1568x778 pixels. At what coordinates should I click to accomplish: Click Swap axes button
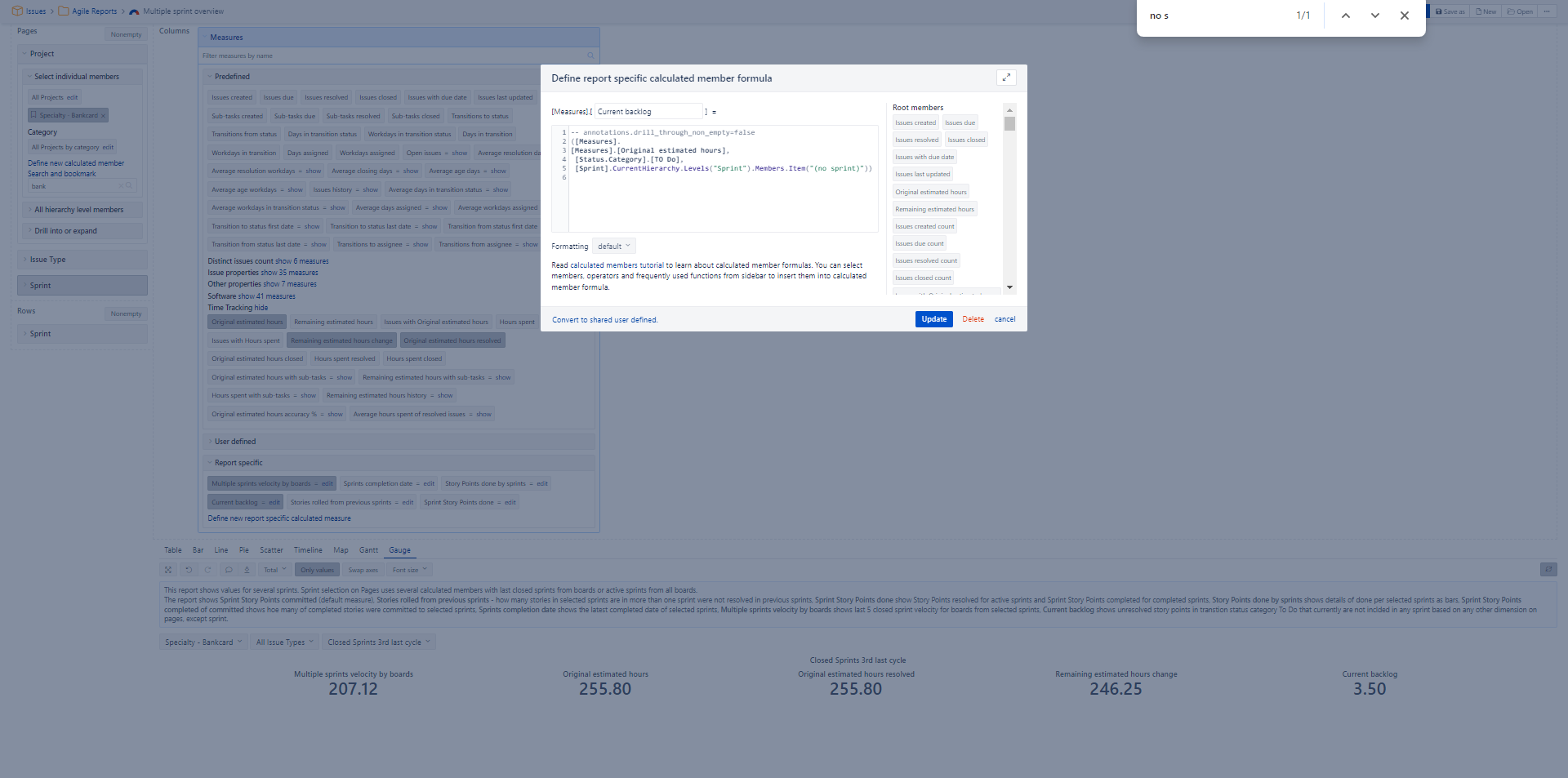click(363, 570)
